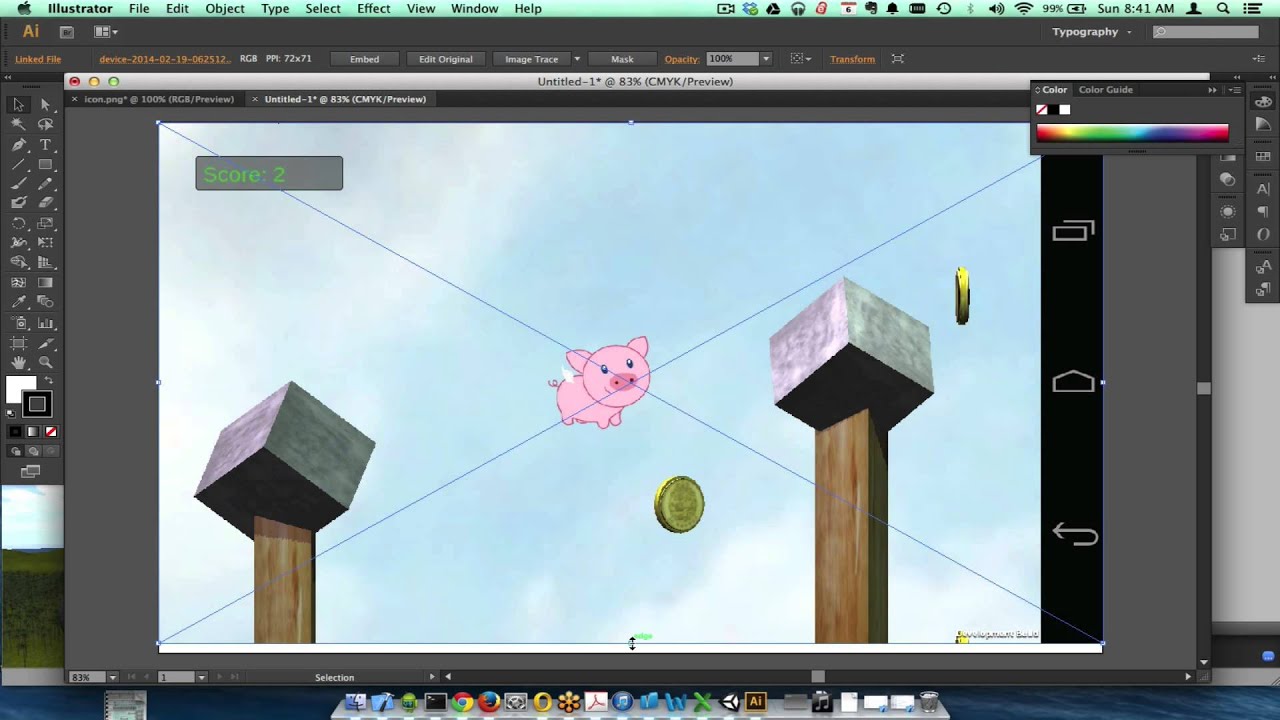Open the Effect menu
This screenshot has height=720, width=1280.
(x=374, y=8)
